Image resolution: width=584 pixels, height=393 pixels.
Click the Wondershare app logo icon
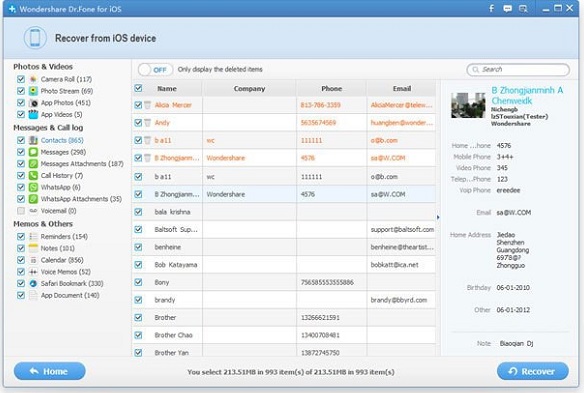[12, 9]
